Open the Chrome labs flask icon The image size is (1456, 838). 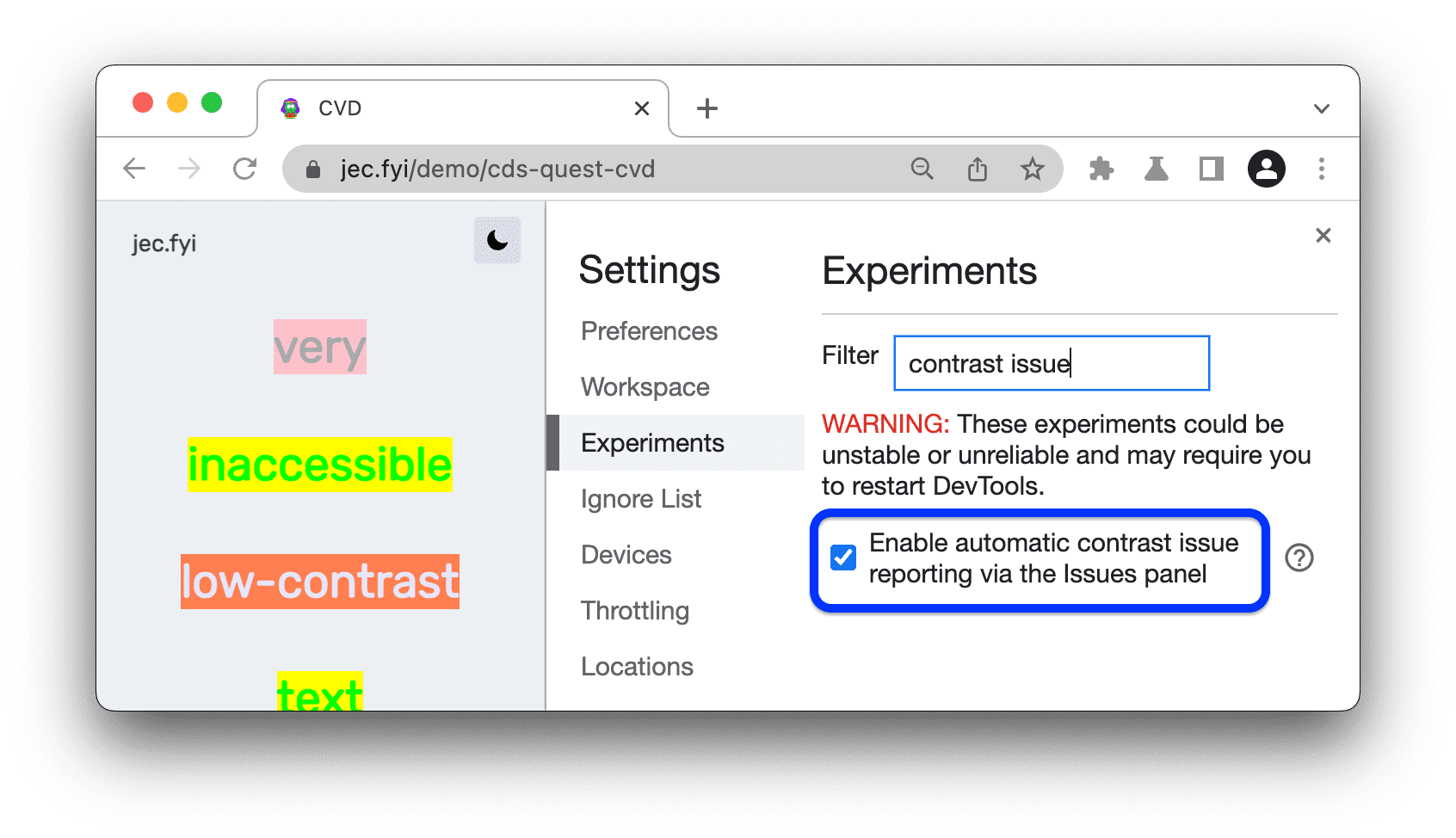[1157, 169]
